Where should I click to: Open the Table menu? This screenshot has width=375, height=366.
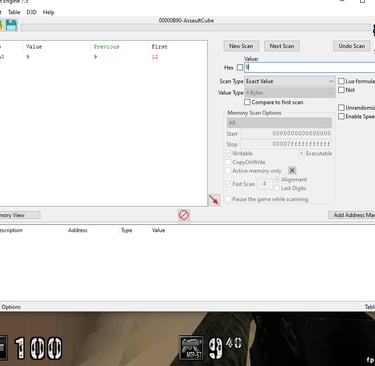tap(14, 12)
